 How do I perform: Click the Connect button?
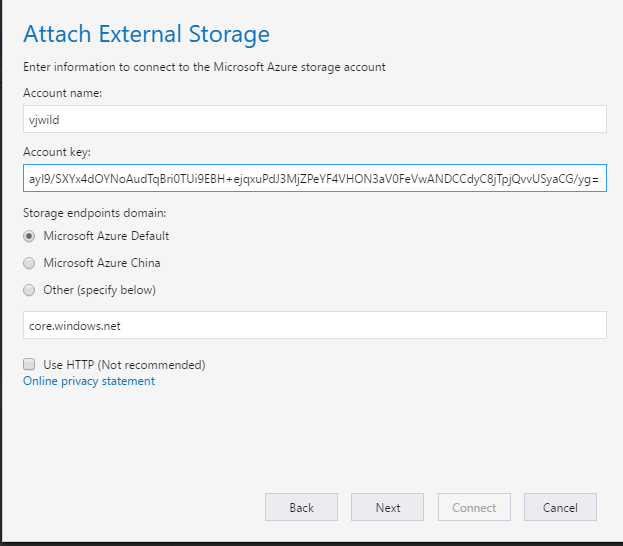click(x=474, y=507)
